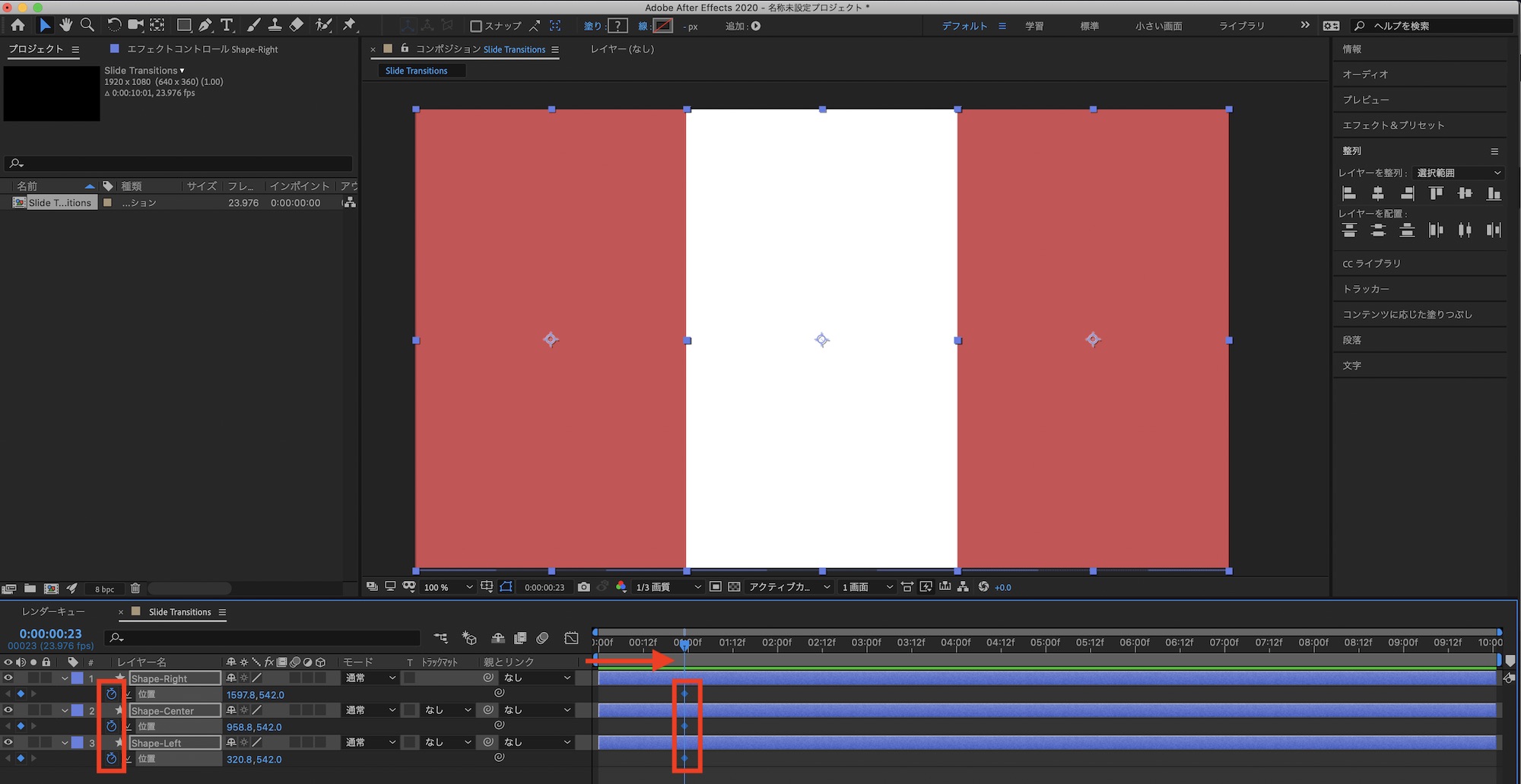Click the Home icon in toolbar
Screen dimensions: 1521x784
click(x=17, y=25)
